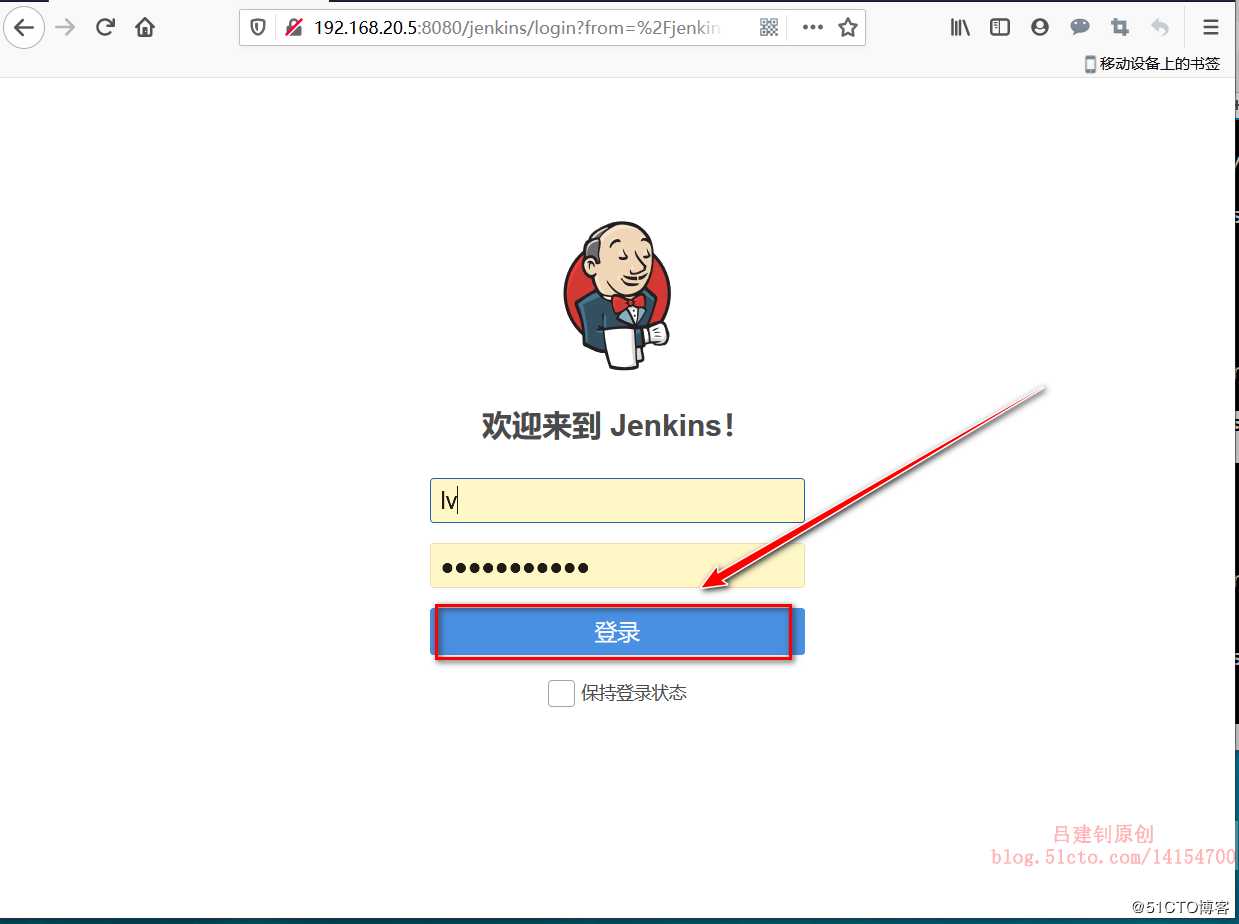Screen dimensions: 1239x924
Task: Click the browser forward arrow
Action: tap(65, 28)
